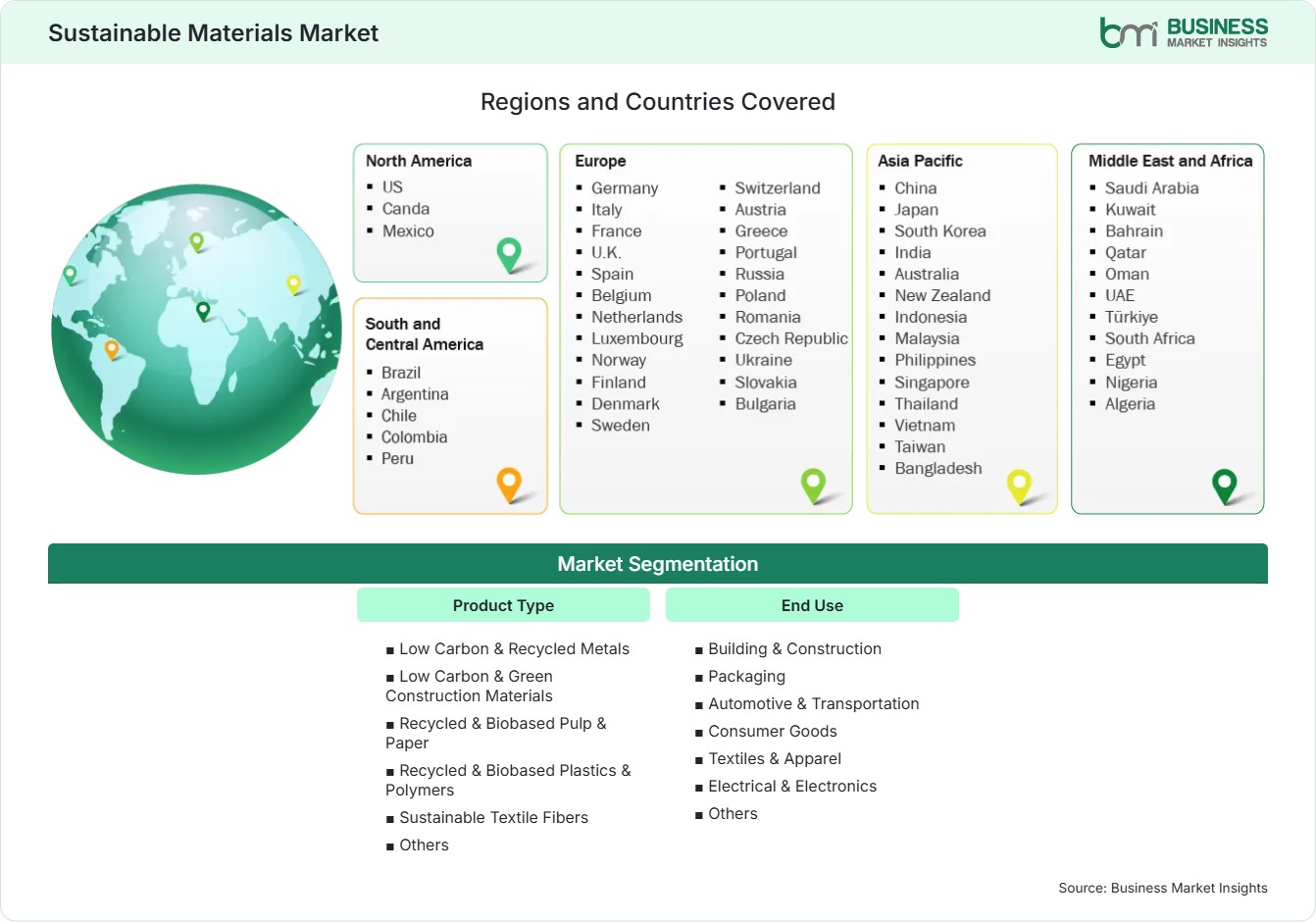Click the light green pin in Europe card
The height and width of the screenshot is (922, 1316).
813,485
